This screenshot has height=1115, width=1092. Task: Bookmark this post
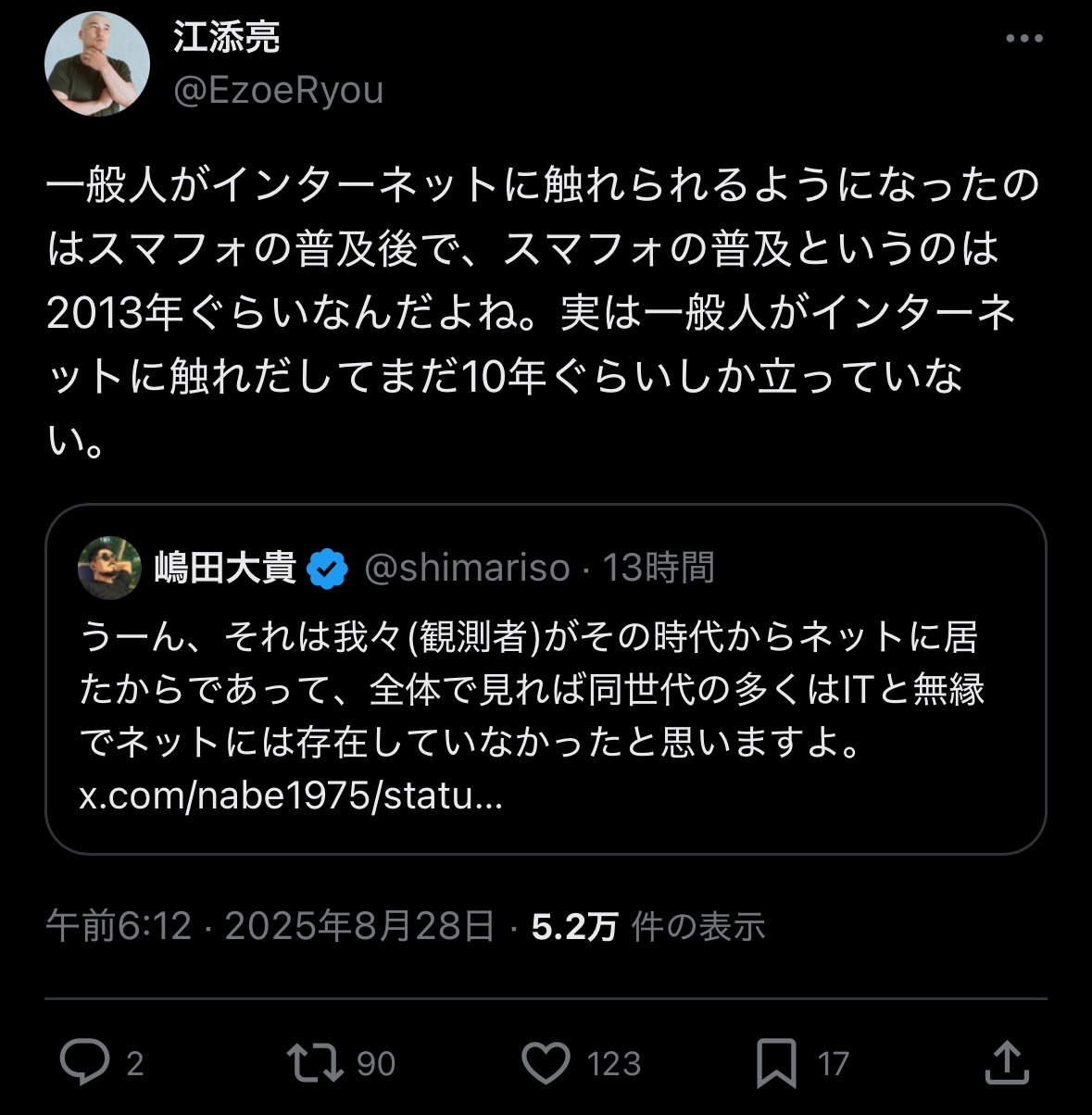pyautogui.click(x=776, y=1062)
